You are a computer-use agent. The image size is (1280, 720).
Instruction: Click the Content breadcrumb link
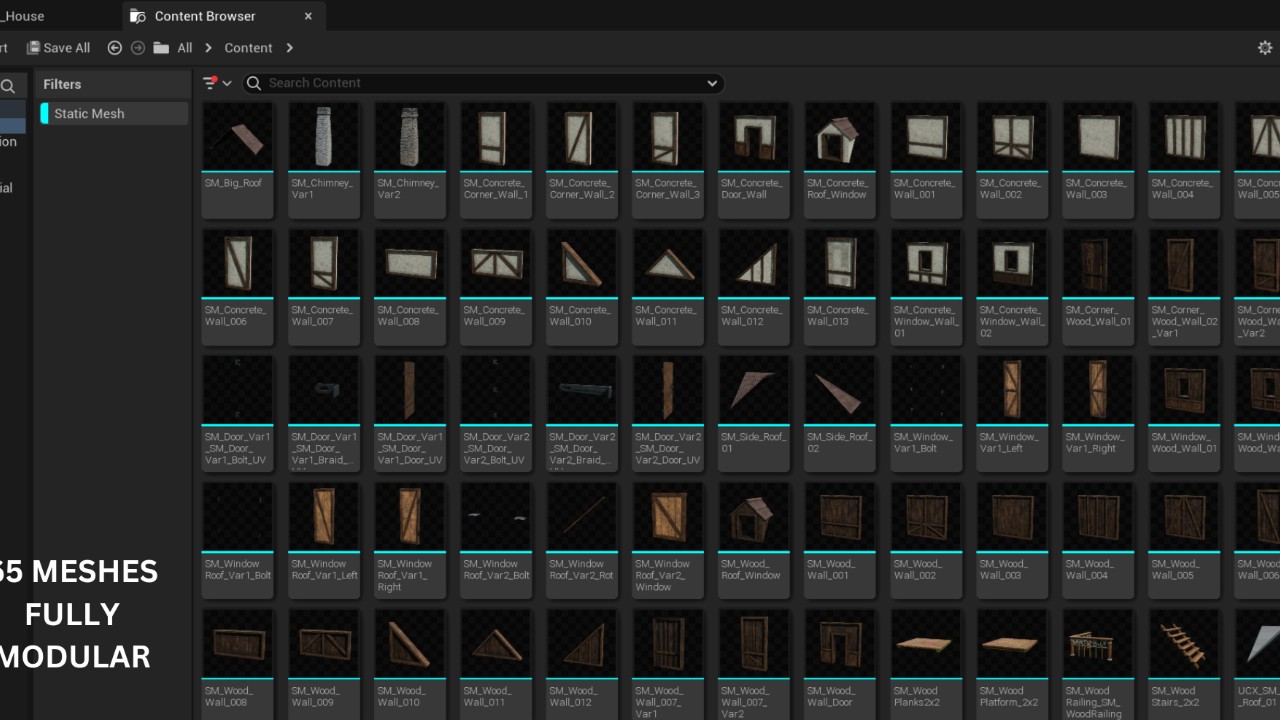point(248,48)
